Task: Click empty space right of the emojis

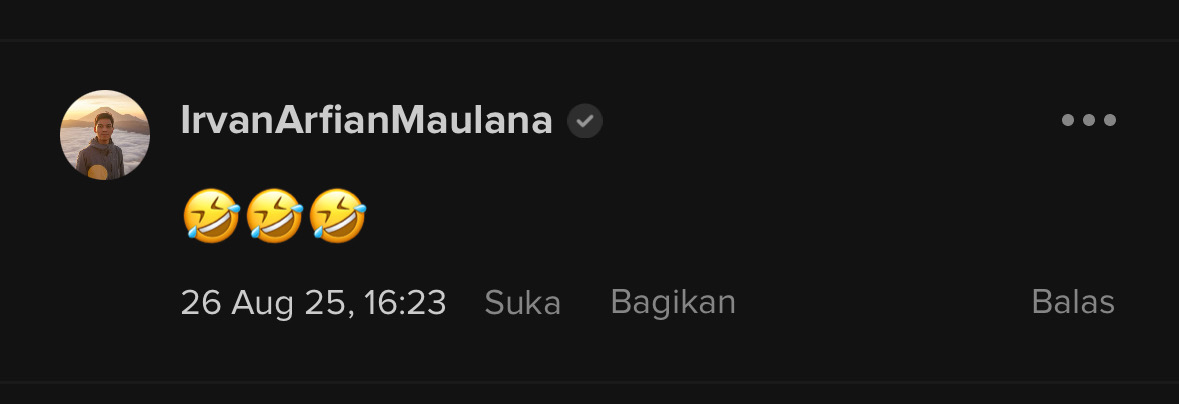Action: pyautogui.click(x=677, y=215)
